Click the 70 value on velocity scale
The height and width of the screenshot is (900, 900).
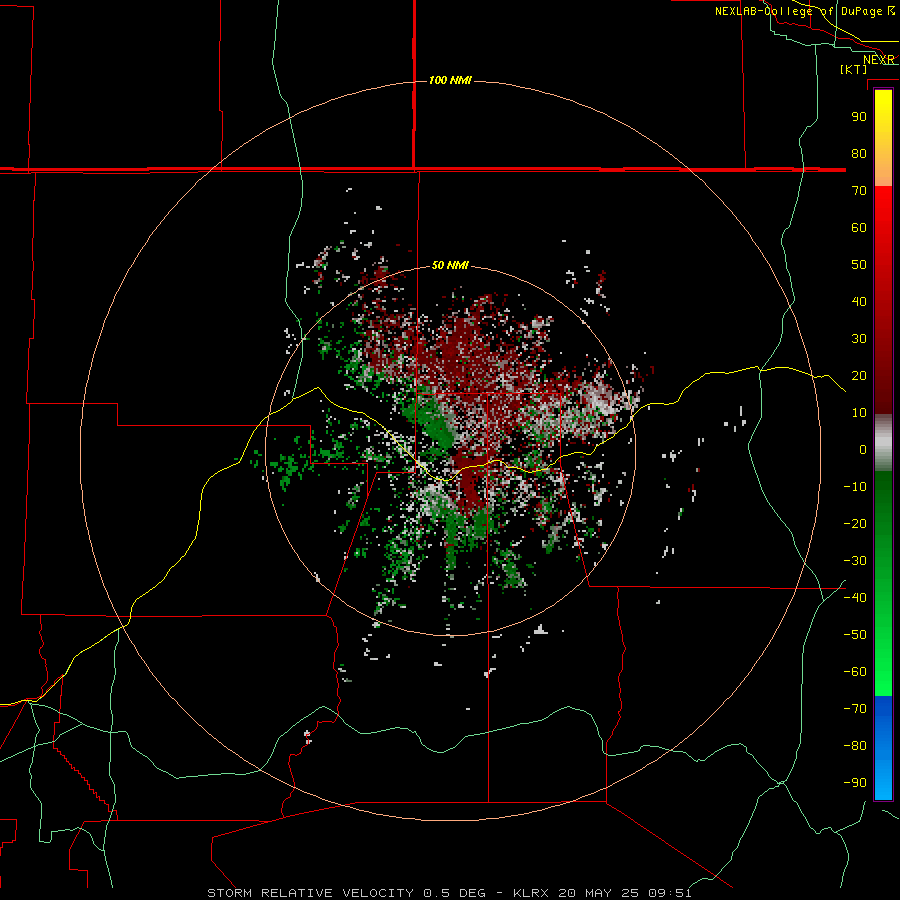tap(859, 191)
